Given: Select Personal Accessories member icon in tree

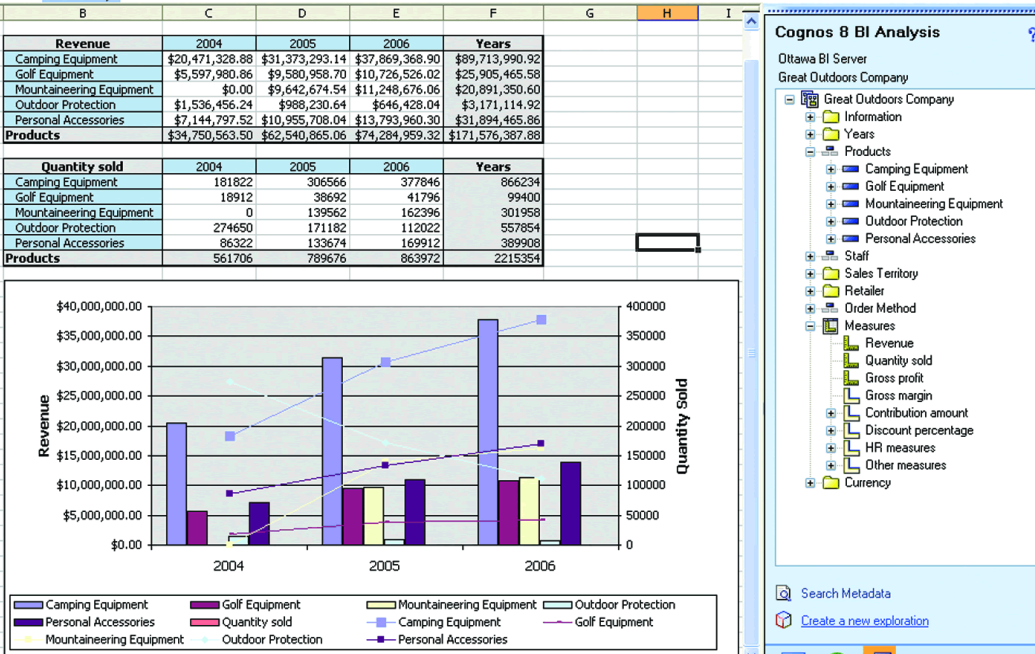Looking at the screenshot, I should pos(851,239).
